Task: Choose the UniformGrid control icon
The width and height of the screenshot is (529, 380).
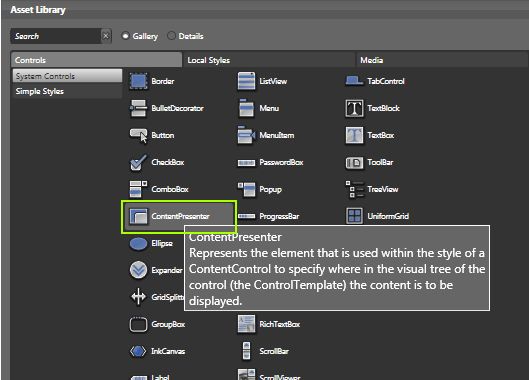Action: [x=354, y=216]
